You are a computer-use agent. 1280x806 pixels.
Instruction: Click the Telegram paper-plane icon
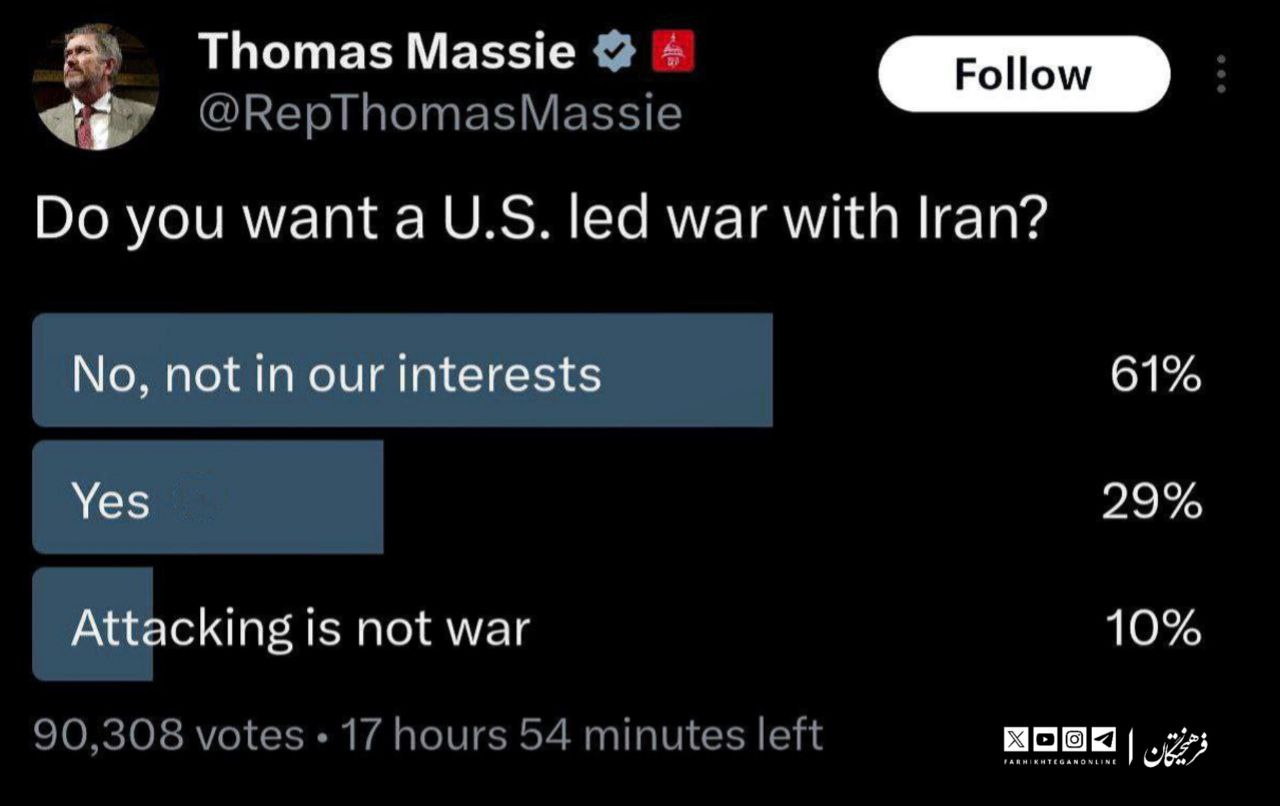pos(1102,741)
